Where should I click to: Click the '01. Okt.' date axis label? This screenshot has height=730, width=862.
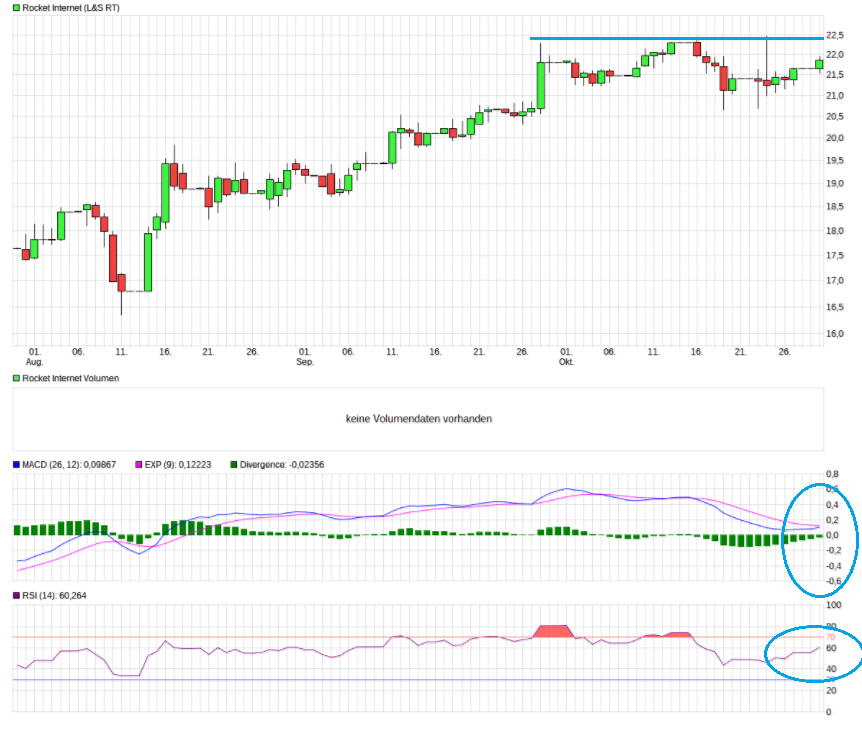[x=566, y=357]
